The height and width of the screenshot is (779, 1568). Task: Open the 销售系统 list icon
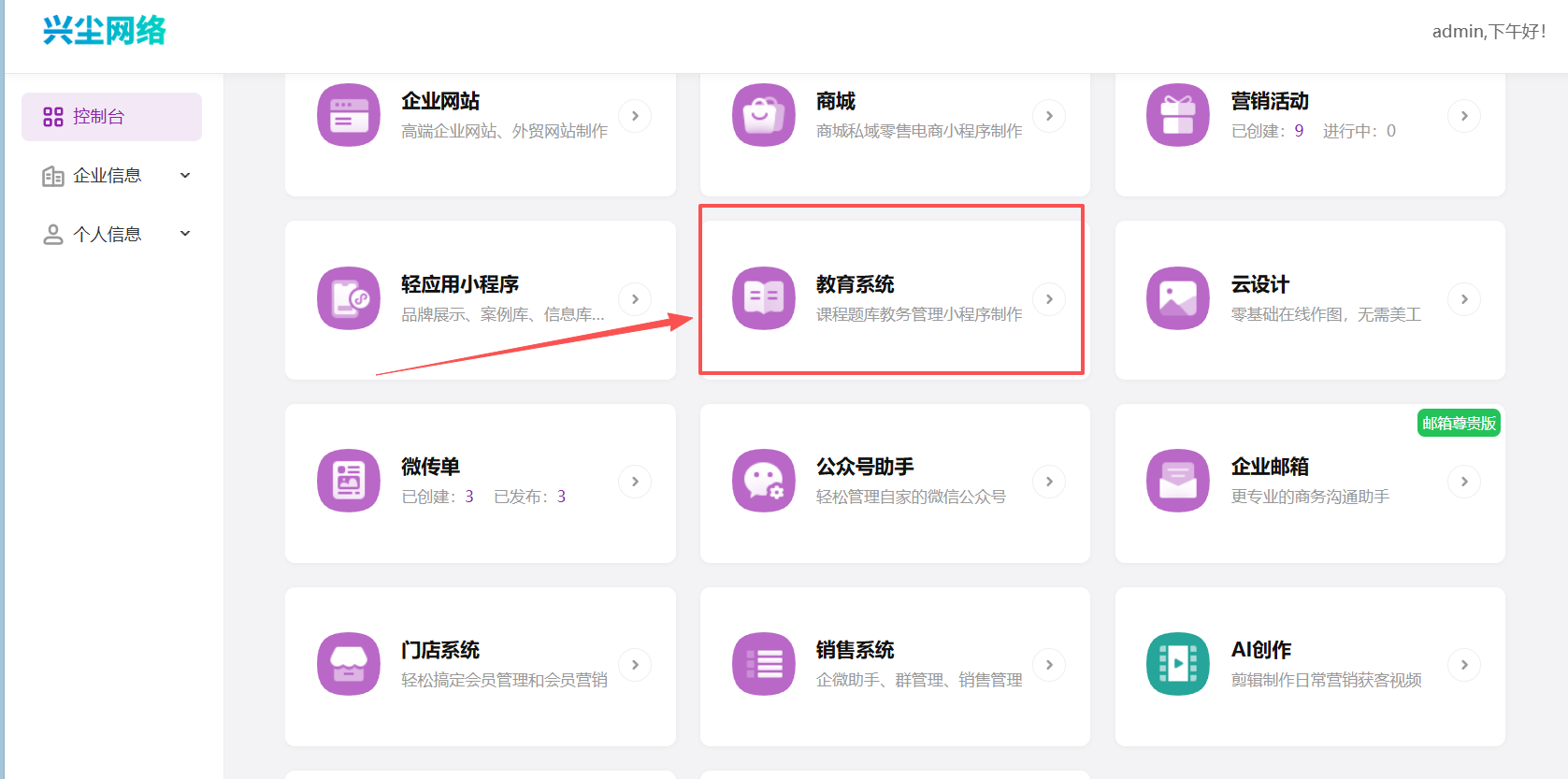(764, 665)
